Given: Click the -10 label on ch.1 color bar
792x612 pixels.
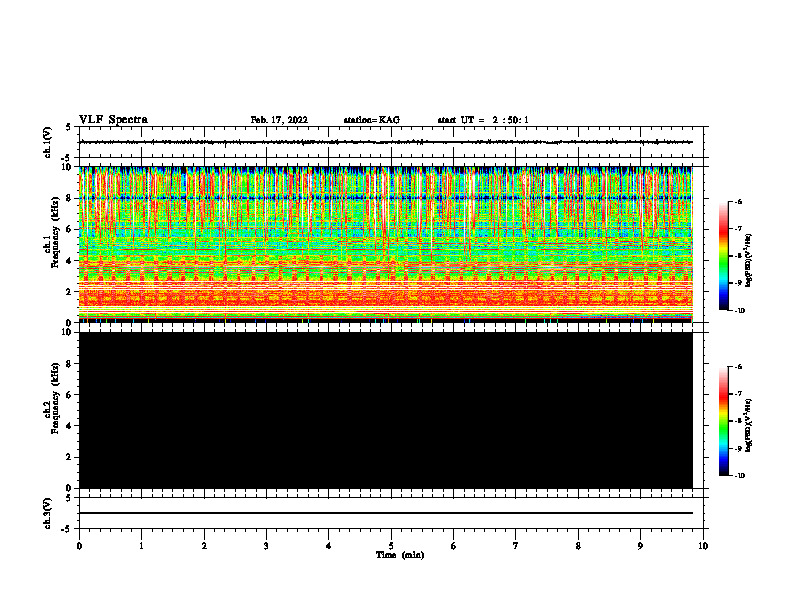Looking at the screenshot, I should tap(739, 310).
